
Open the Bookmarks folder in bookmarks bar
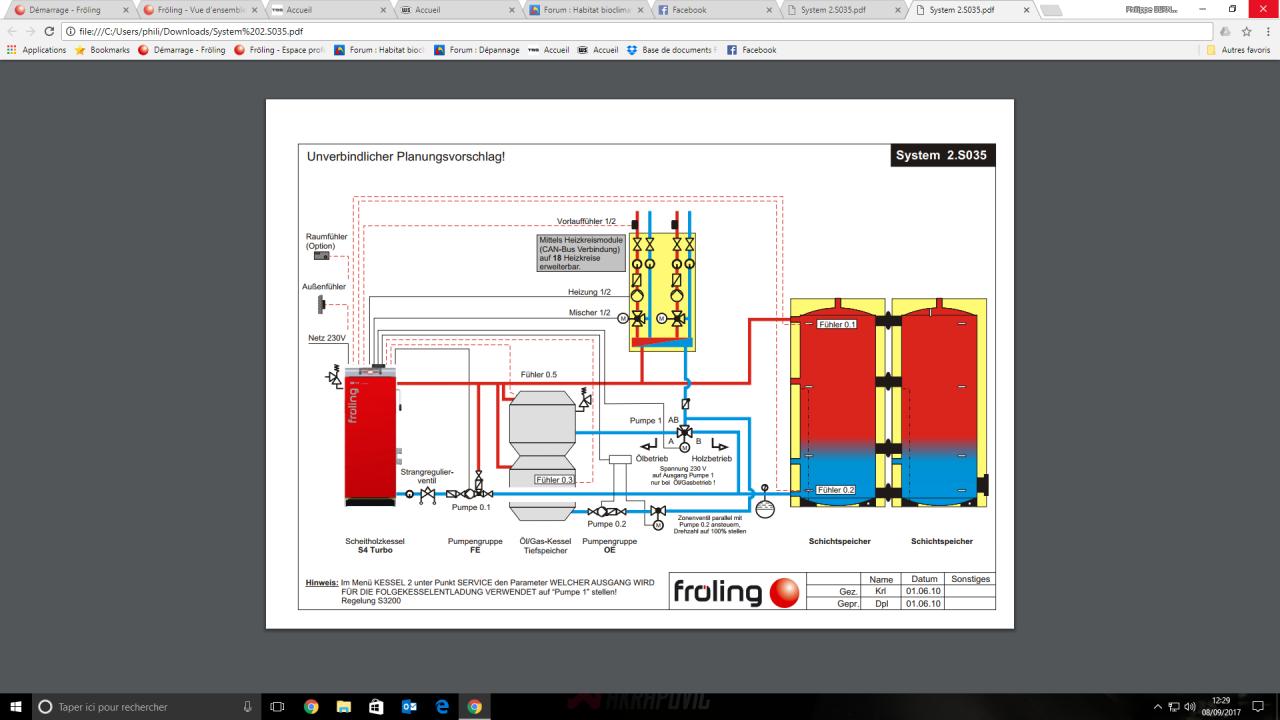pos(102,50)
